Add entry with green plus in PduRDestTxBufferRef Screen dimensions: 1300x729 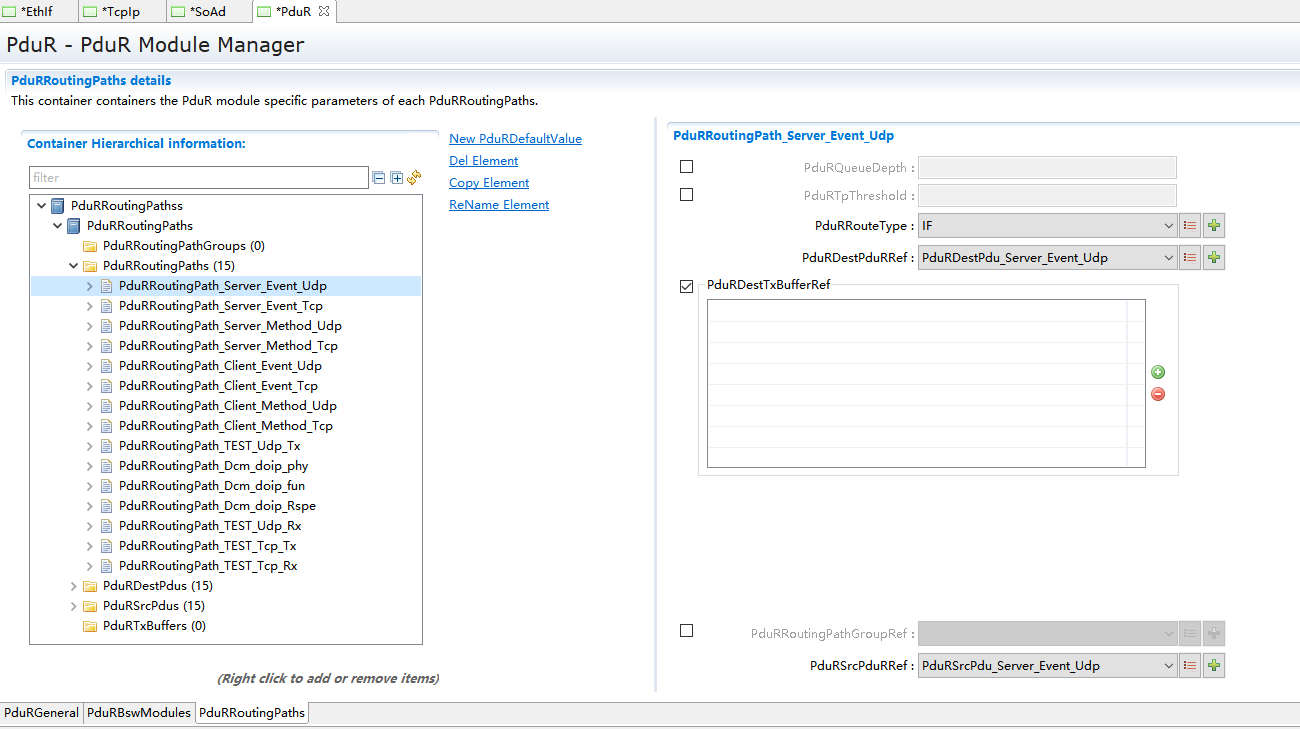point(1158,373)
